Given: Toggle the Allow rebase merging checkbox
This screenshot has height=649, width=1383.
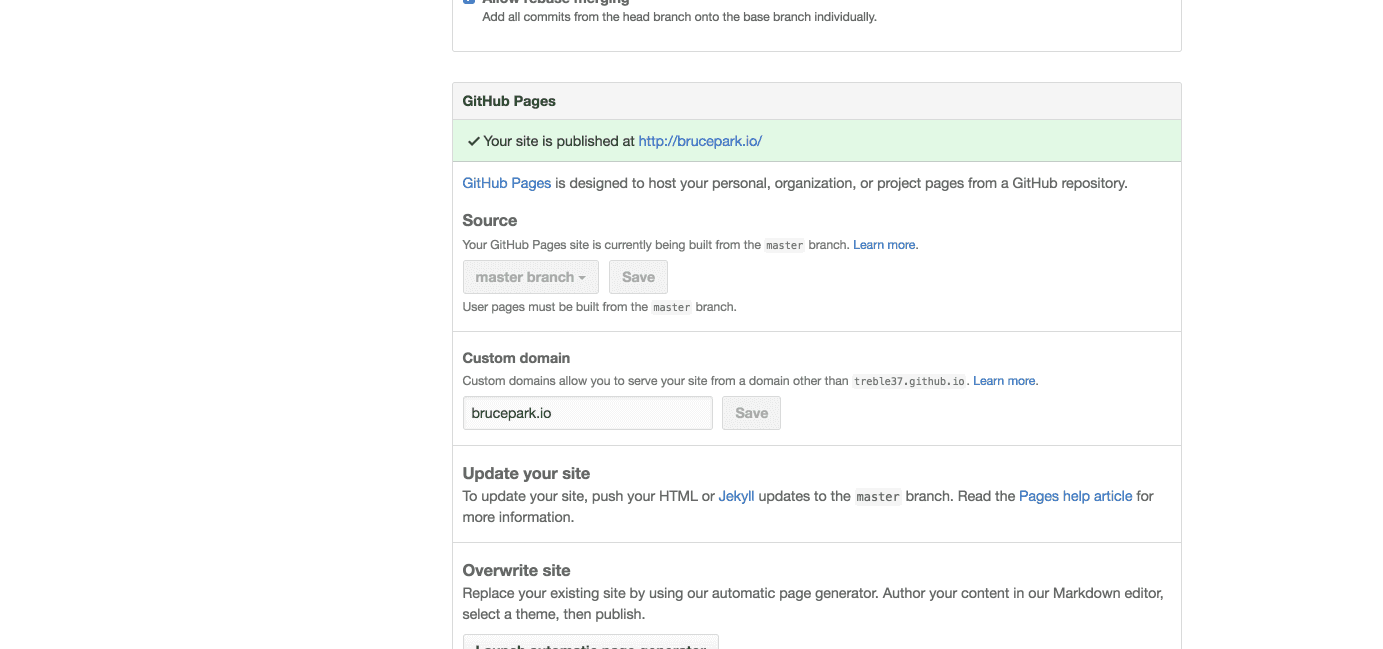Looking at the screenshot, I should coord(469,2).
